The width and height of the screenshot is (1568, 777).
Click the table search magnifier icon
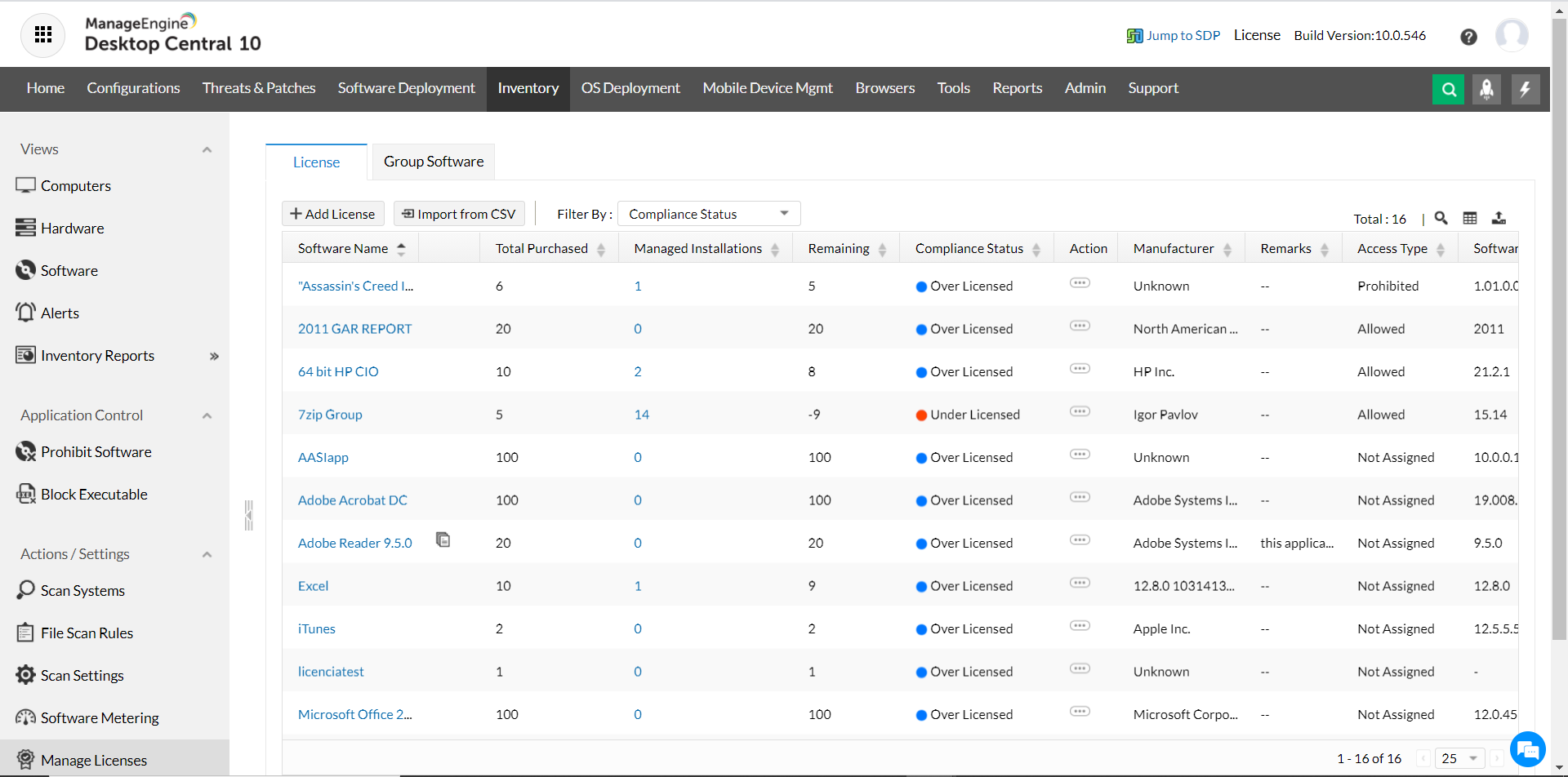(1441, 218)
